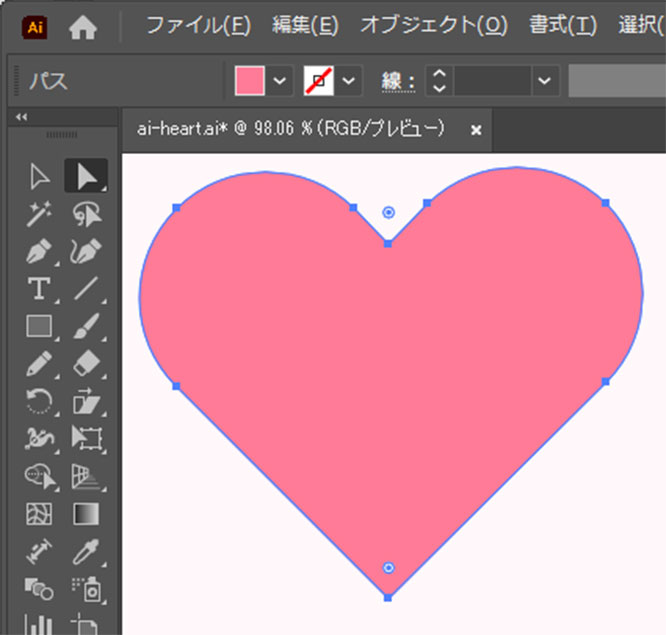The height and width of the screenshot is (635, 666).
Task: Select the Selection tool arrow
Action: click(x=39, y=177)
